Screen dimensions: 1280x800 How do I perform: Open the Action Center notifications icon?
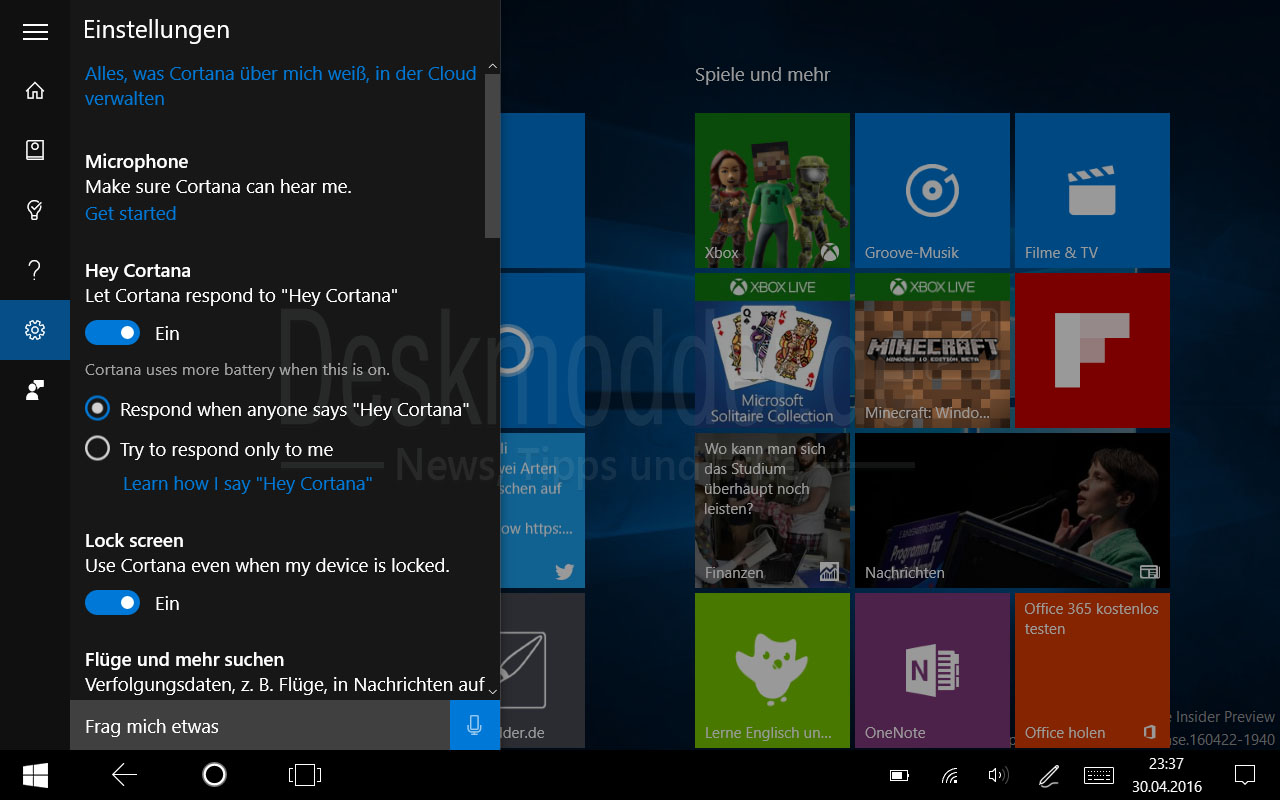(x=1245, y=775)
